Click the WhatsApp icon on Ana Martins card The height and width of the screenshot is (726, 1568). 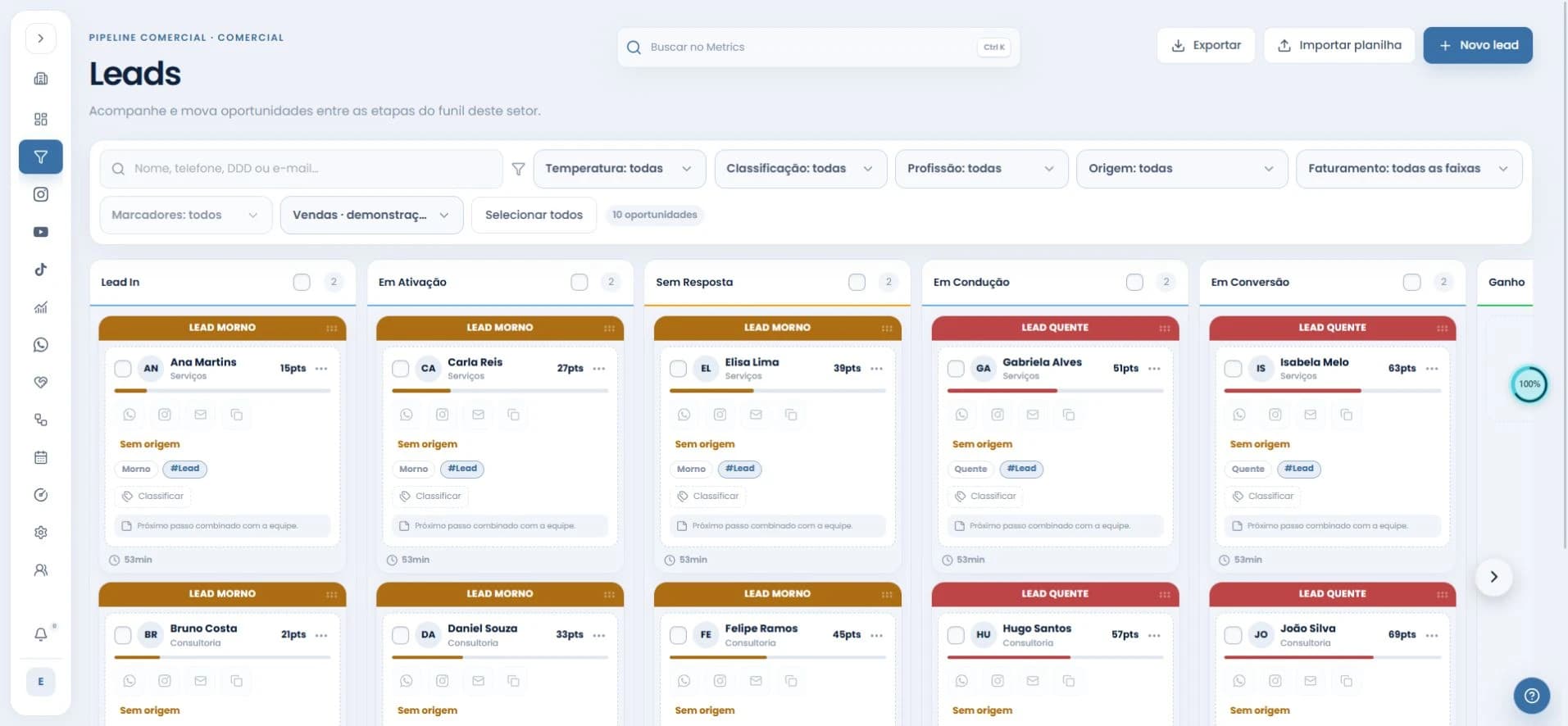(130, 415)
